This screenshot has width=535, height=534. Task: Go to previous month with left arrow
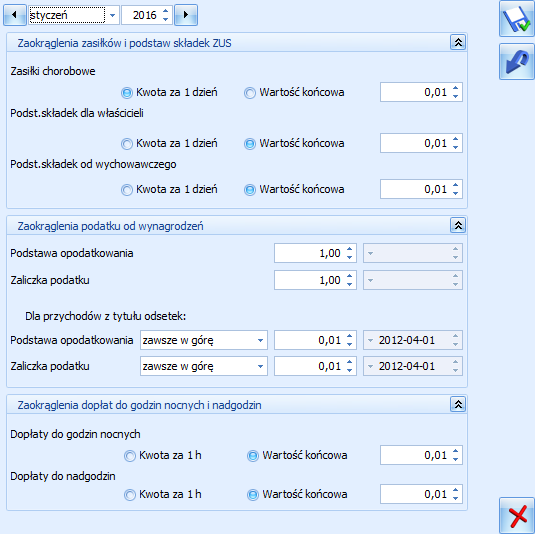tap(15, 15)
